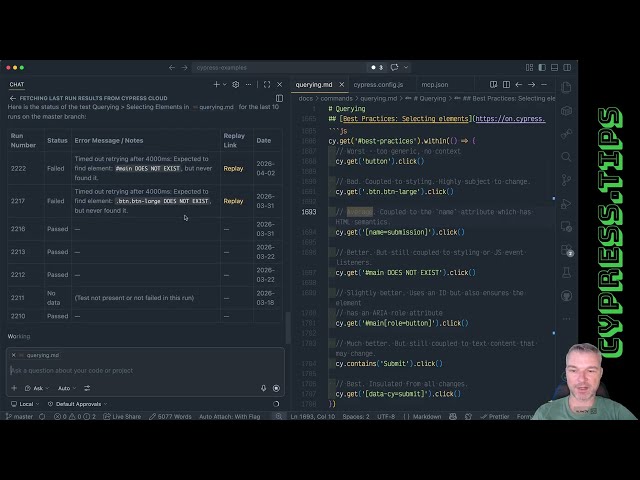
Task: Customize layout icon in title bar
Action: [x=529, y=67]
